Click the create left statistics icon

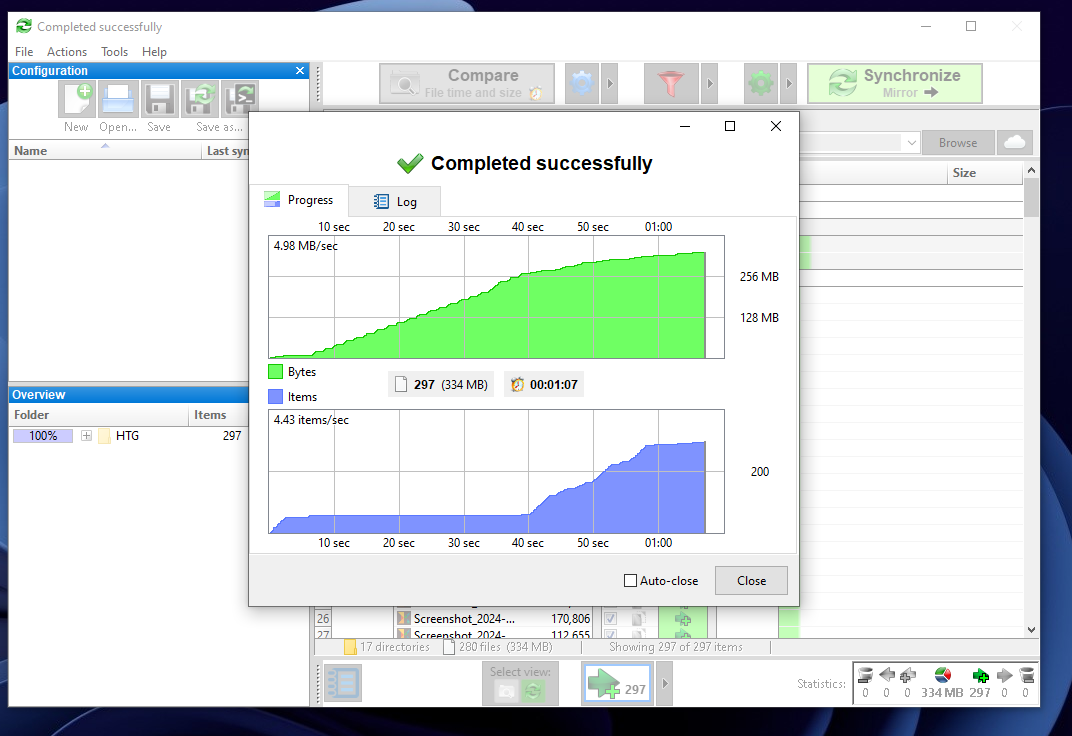point(907,675)
